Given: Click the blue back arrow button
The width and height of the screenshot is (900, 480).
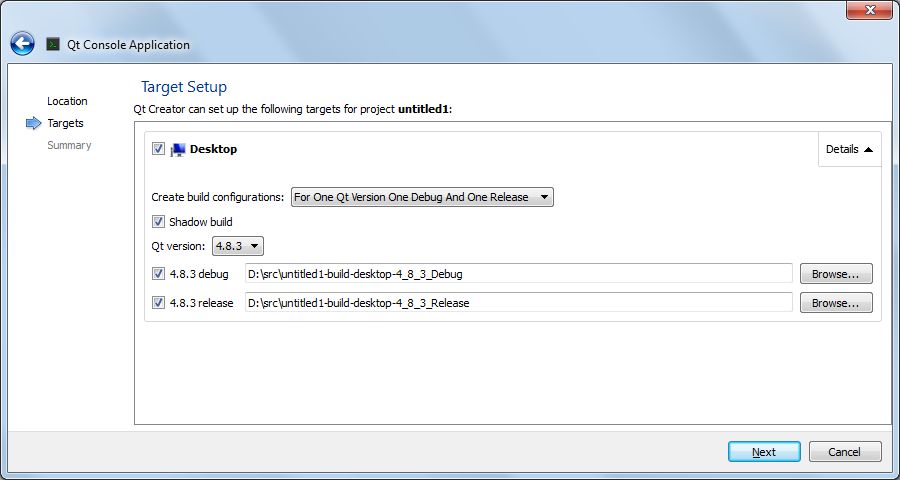Looking at the screenshot, I should coord(22,43).
